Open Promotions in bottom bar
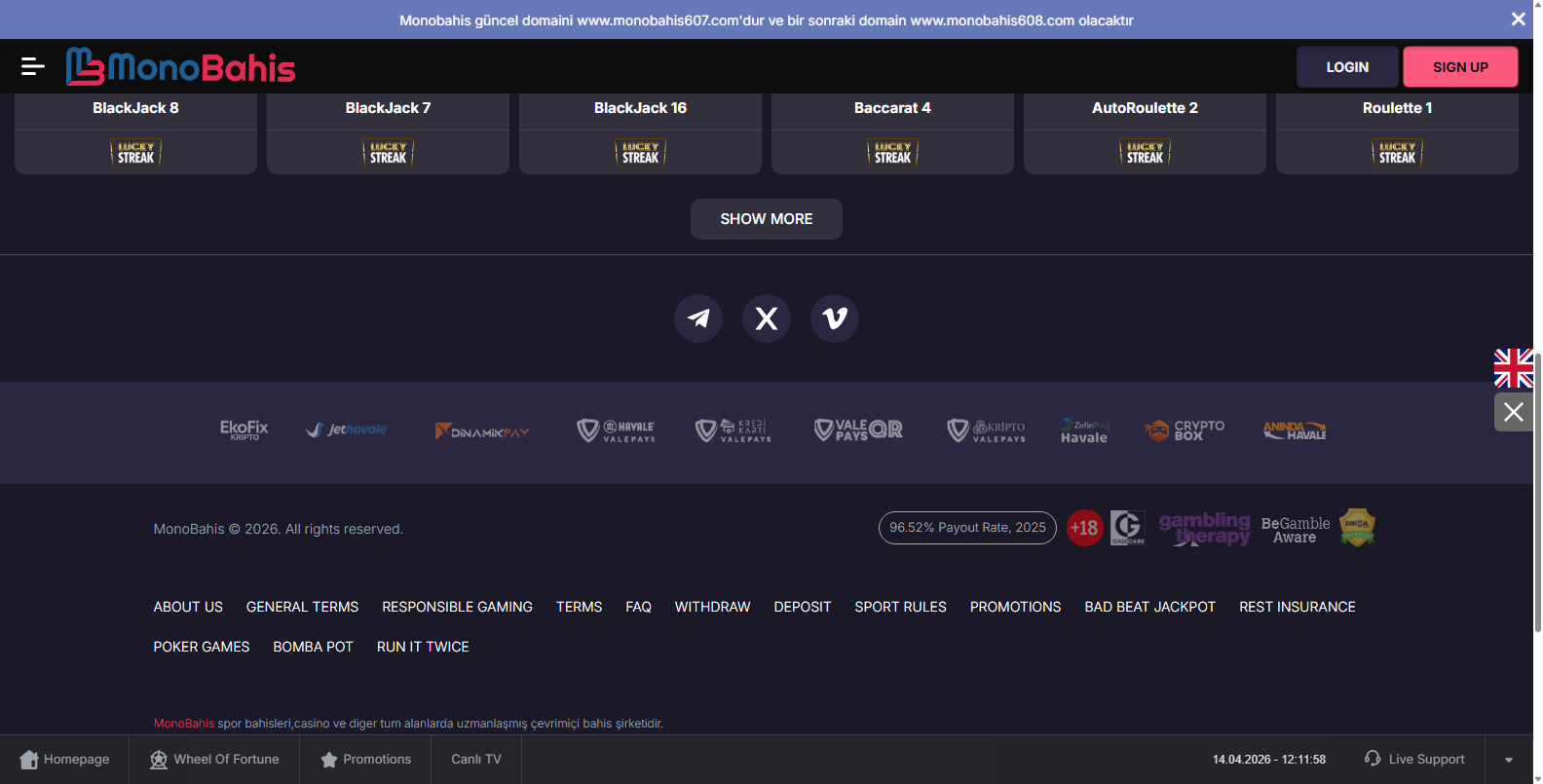 tap(365, 760)
